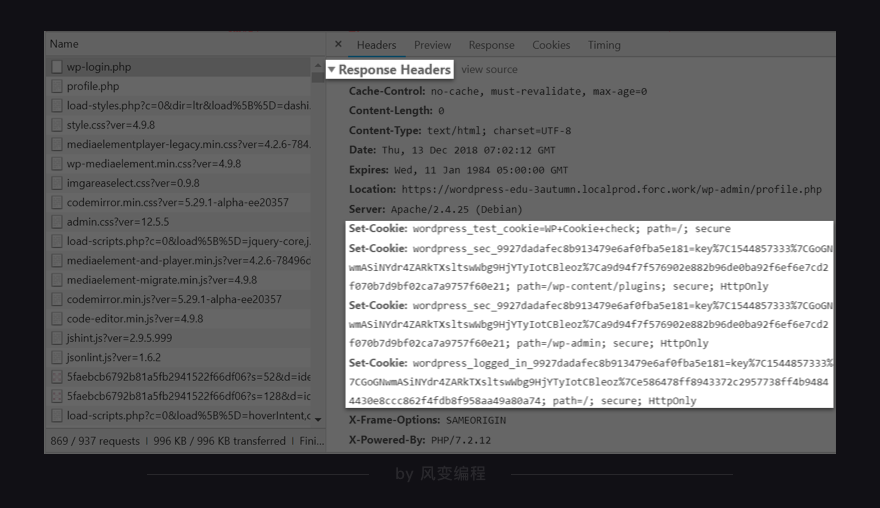Click the 996 KB transferred status text
Image resolution: width=880 pixels, height=508 pixels.
(219, 441)
